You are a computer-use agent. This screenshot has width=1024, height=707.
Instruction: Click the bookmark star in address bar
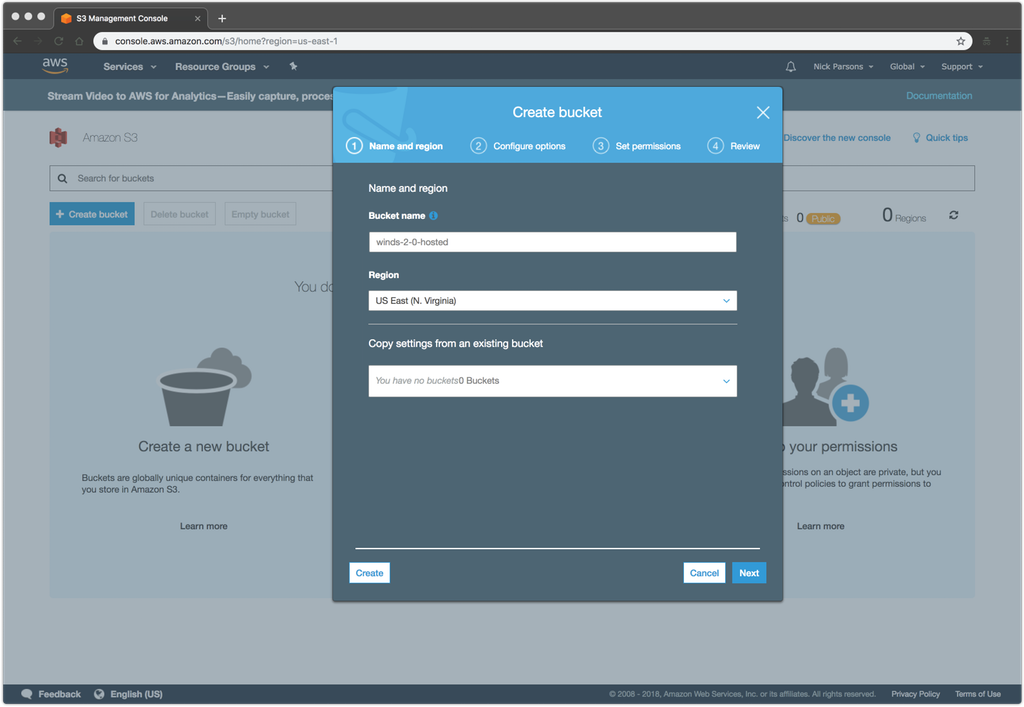pyautogui.click(x=960, y=41)
